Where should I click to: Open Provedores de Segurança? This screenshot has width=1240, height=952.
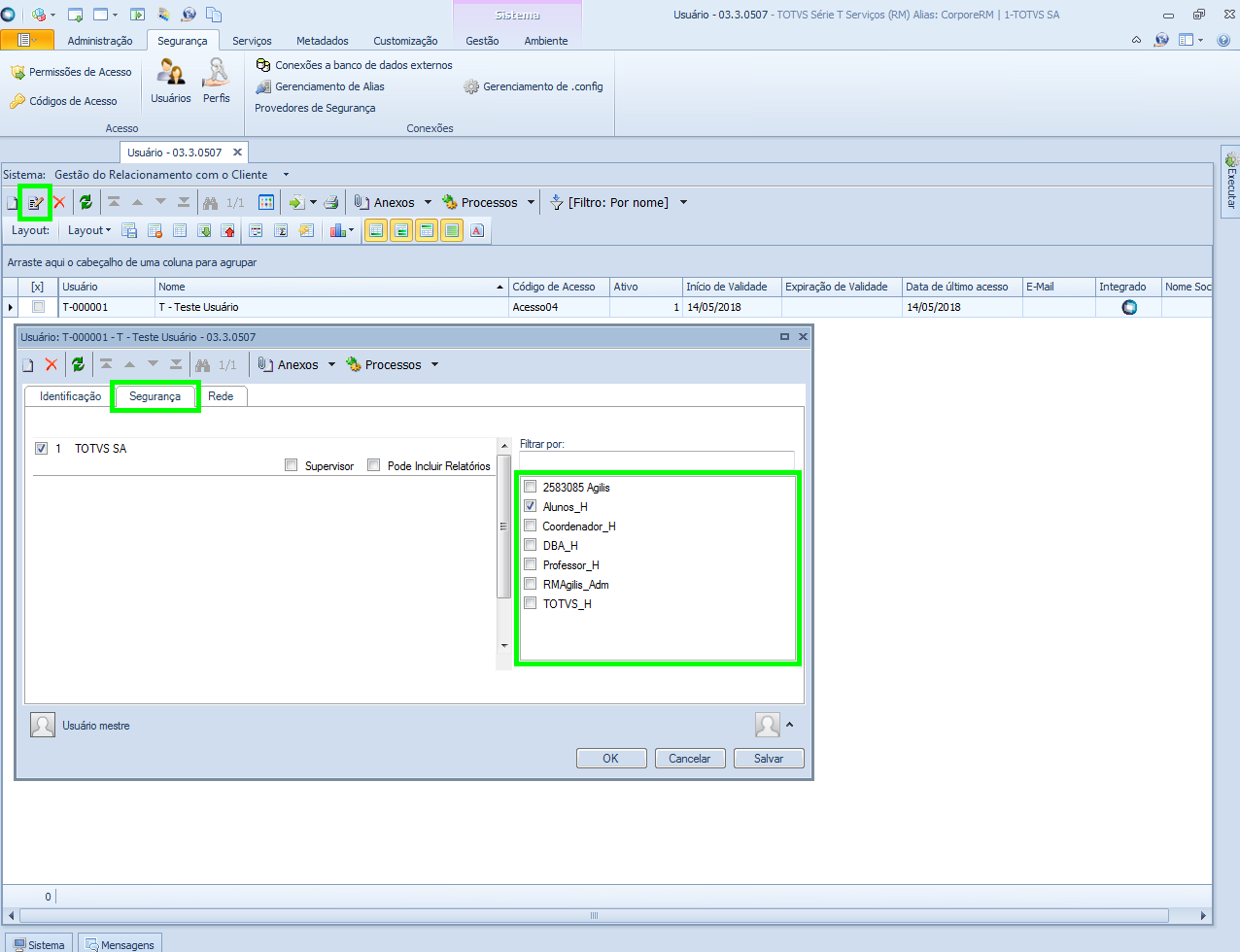pyautogui.click(x=315, y=108)
